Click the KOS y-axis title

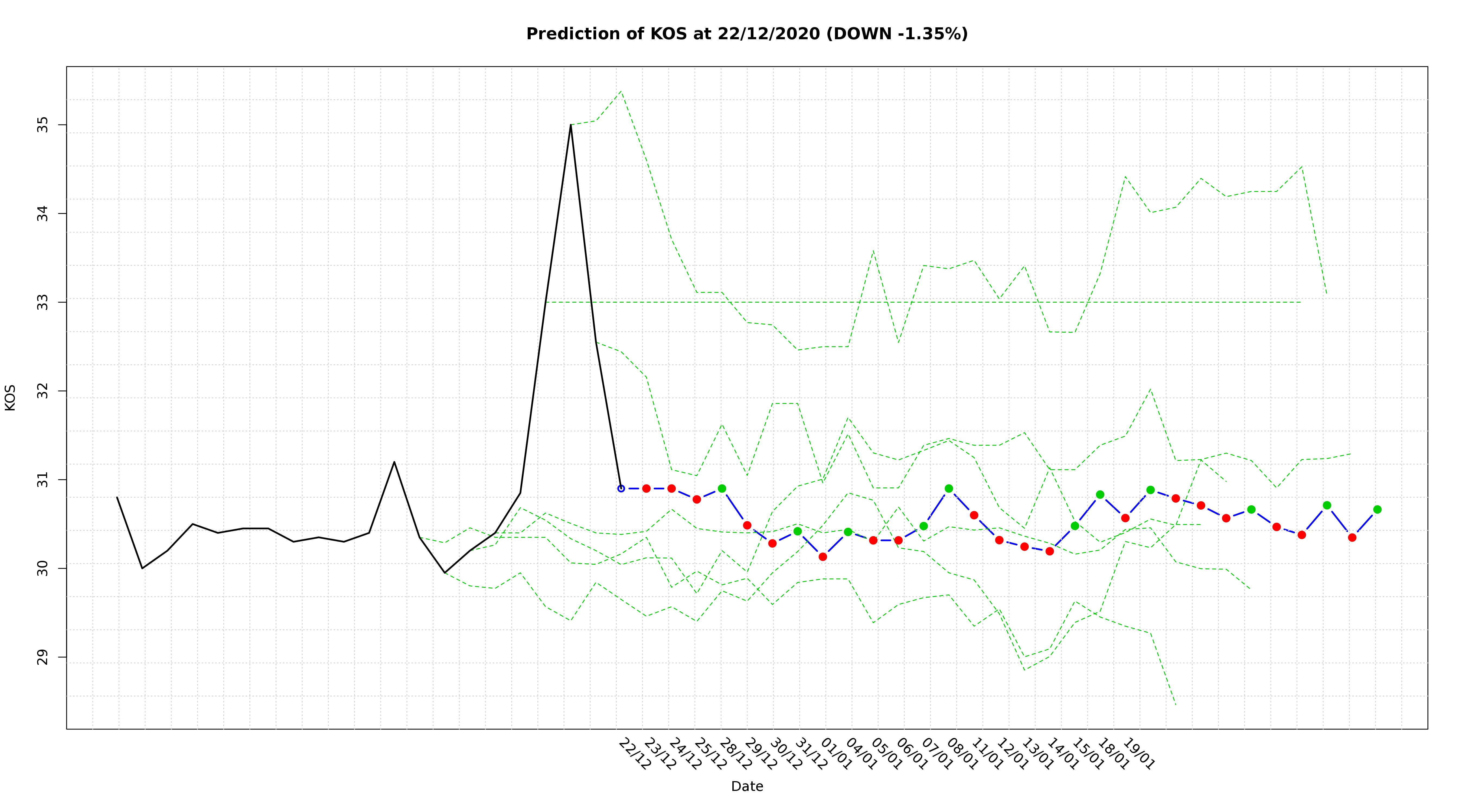tap(10, 397)
